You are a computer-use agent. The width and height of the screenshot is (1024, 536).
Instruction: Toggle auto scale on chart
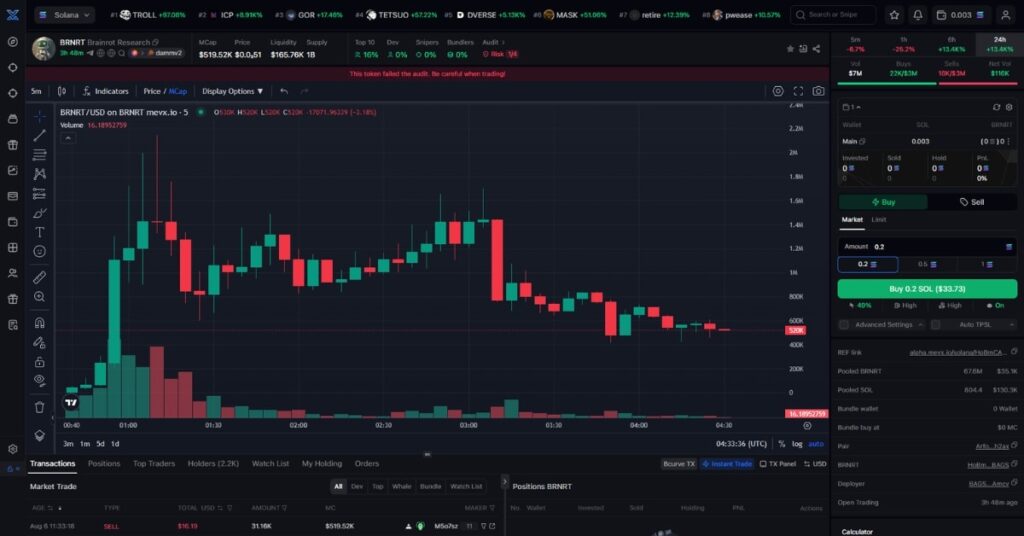(816, 444)
